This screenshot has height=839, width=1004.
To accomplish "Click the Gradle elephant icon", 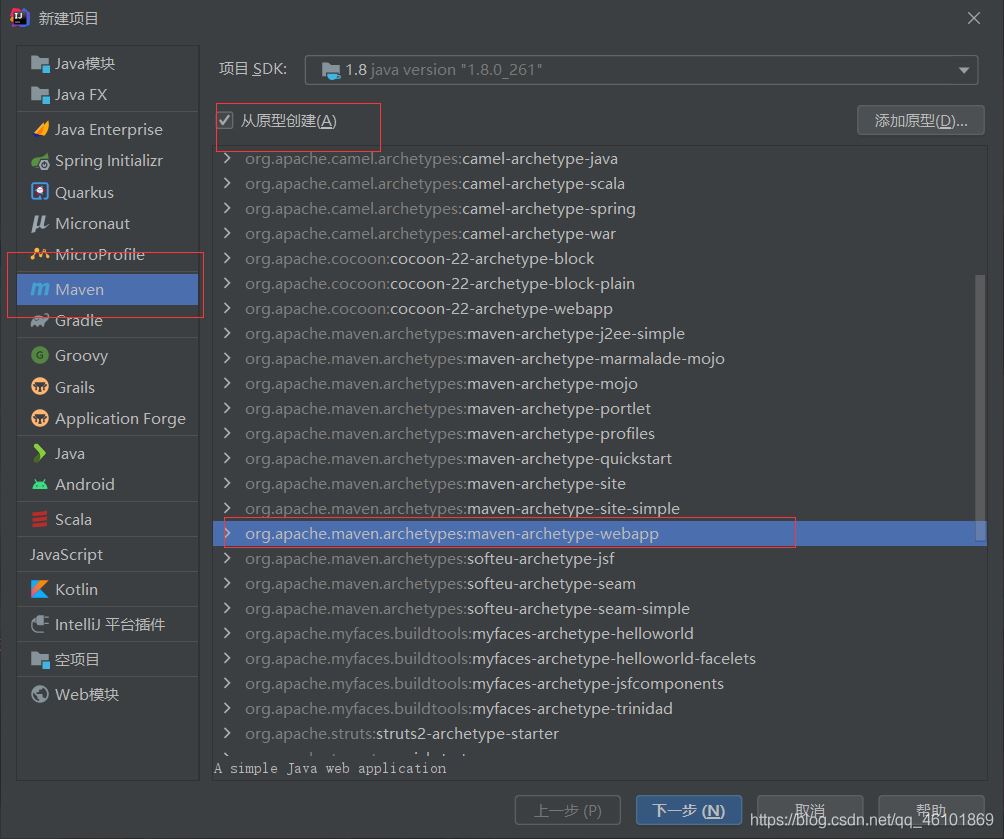I will coord(40,320).
